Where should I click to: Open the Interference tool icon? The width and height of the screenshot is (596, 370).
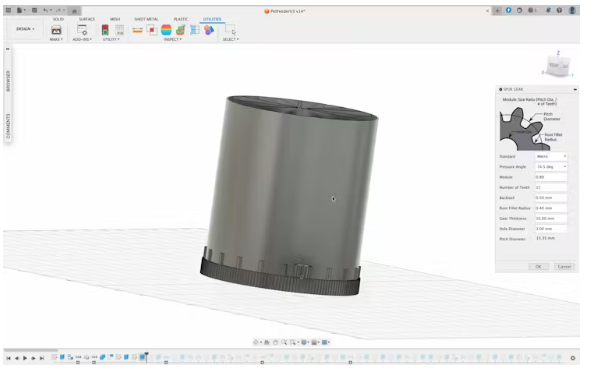[152, 30]
